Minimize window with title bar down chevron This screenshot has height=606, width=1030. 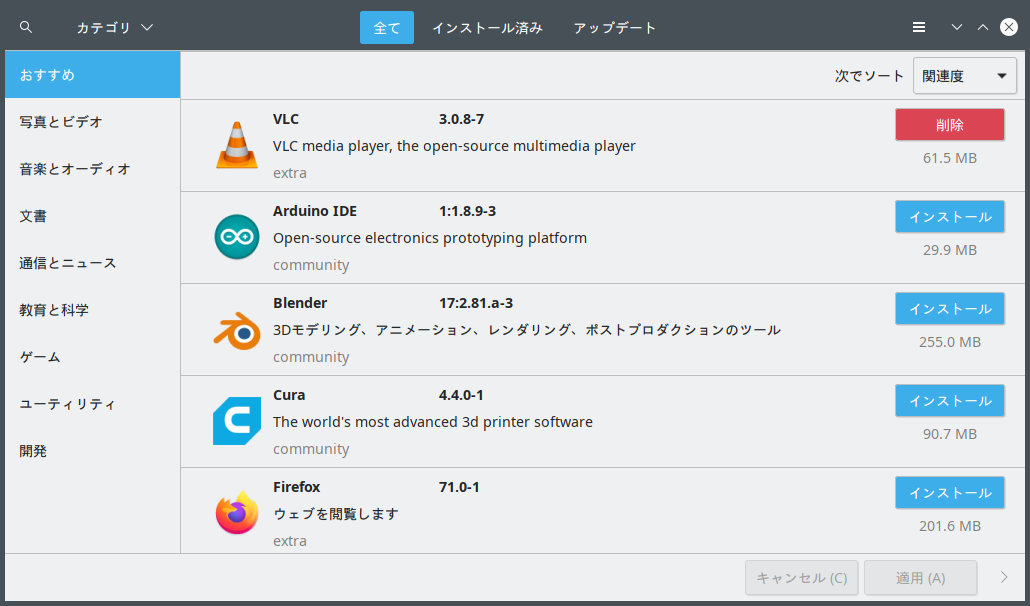[x=956, y=27]
